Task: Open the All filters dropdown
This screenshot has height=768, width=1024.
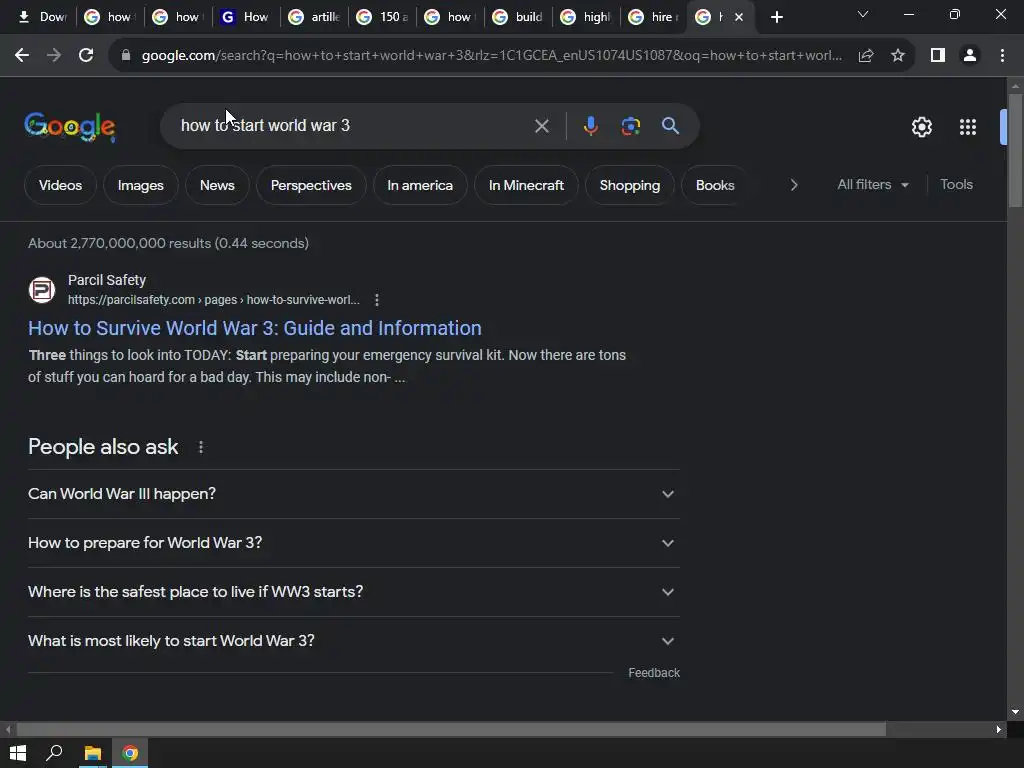Action: [x=872, y=185]
